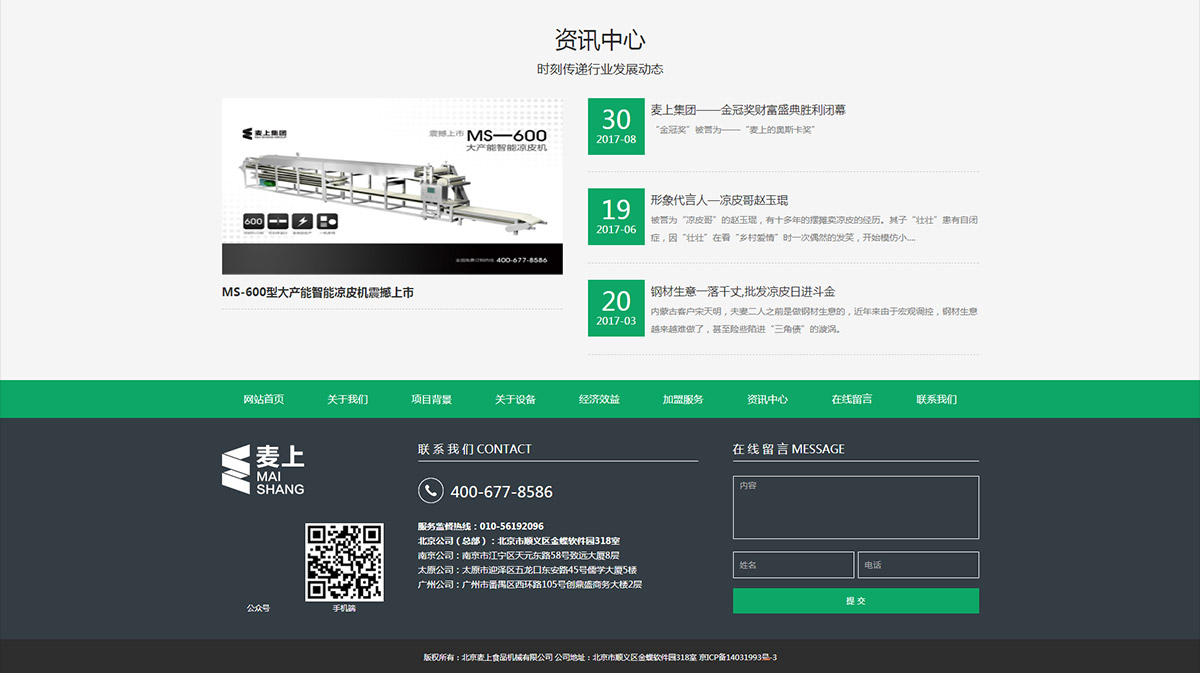Click the 联系我们 CONTACT heading
The width and height of the screenshot is (1200, 673).
[475, 449]
